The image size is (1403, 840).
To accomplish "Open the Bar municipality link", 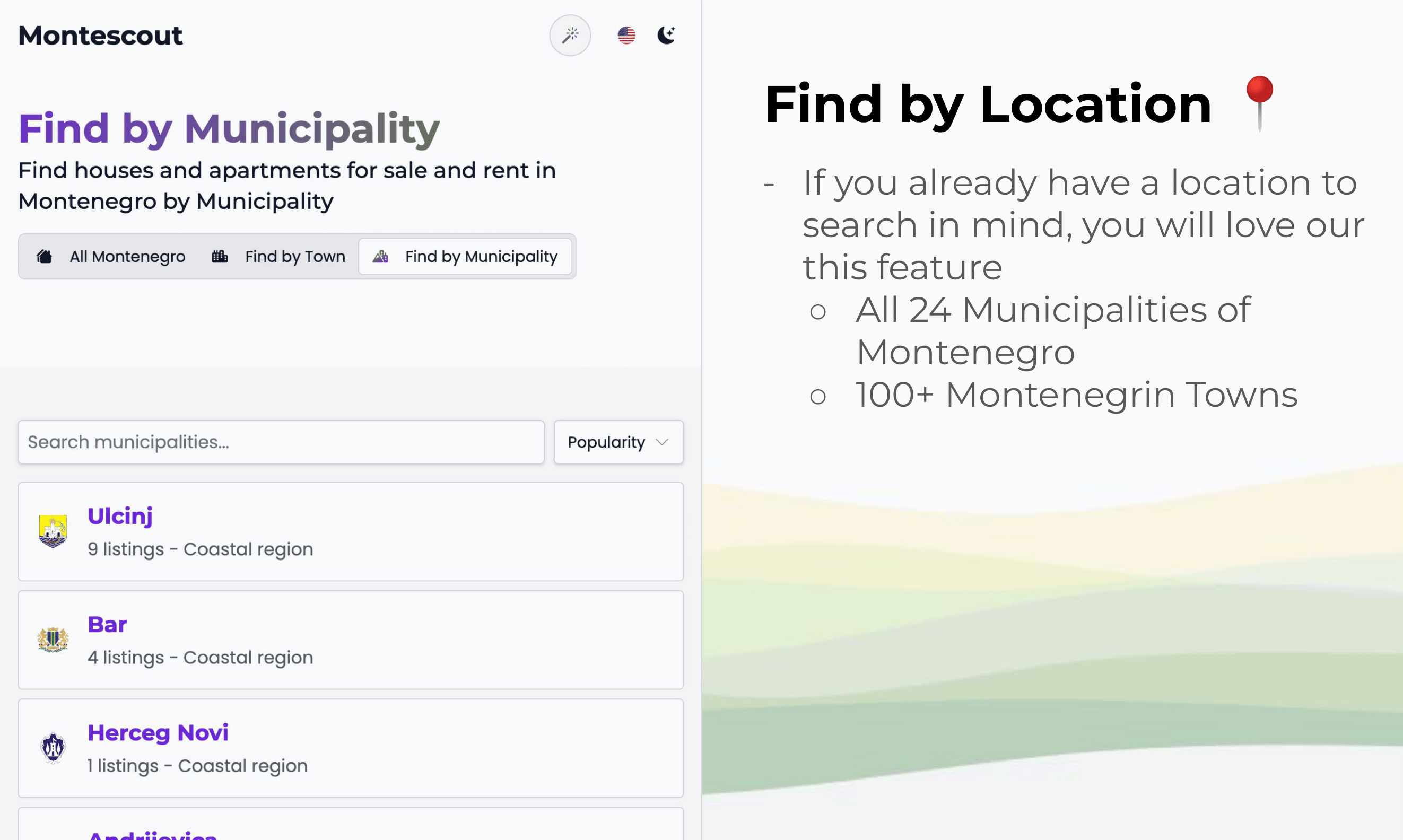I will click(107, 624).
